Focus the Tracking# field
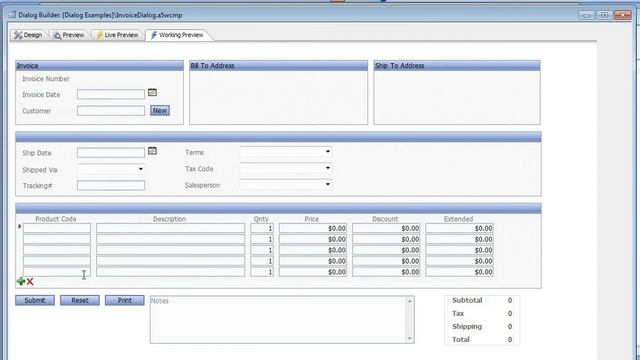The width and height of the screenshot is (640, 360). pyautogui.click(x=111, y=185)
